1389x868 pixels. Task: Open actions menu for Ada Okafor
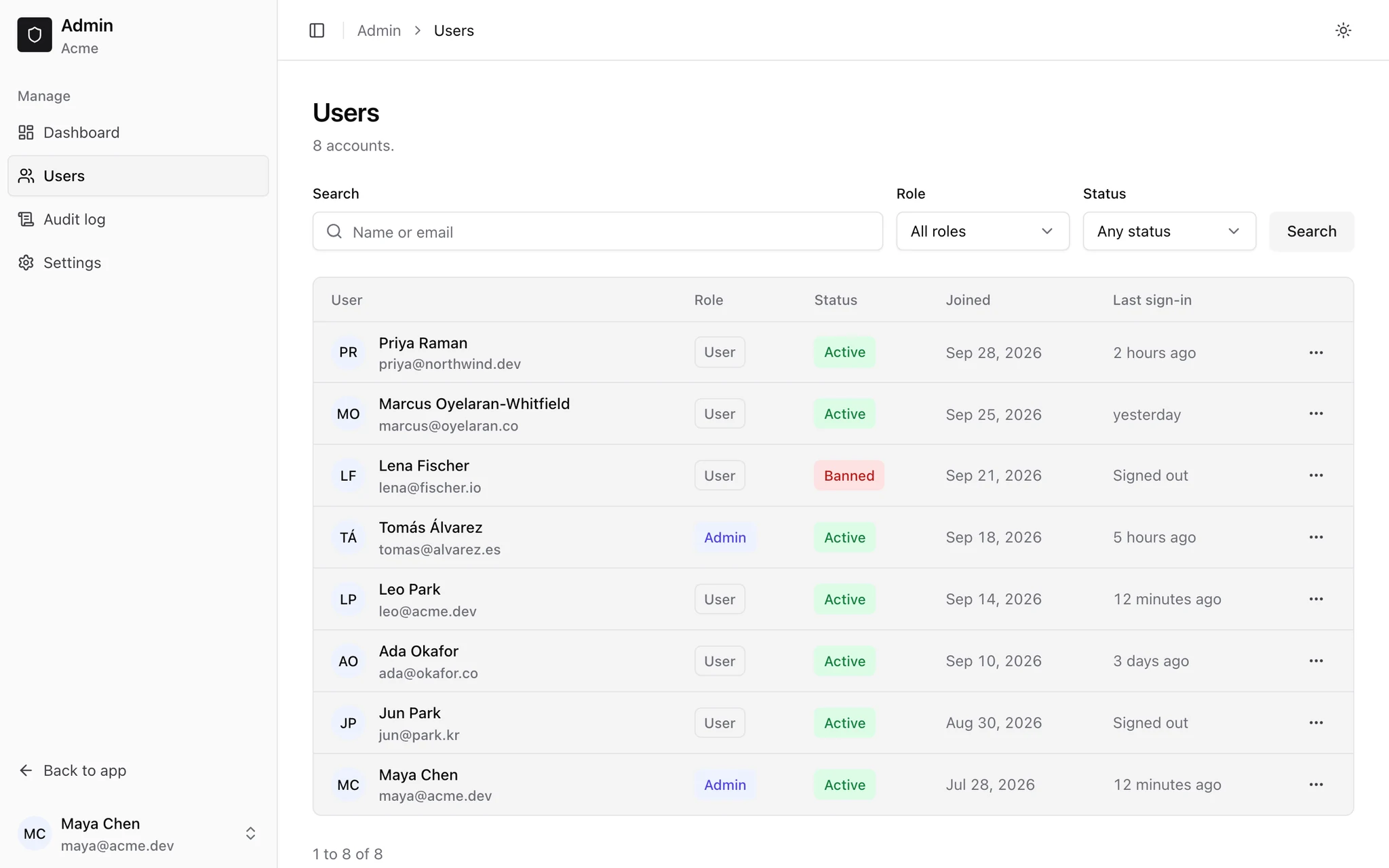(1316, 660)
